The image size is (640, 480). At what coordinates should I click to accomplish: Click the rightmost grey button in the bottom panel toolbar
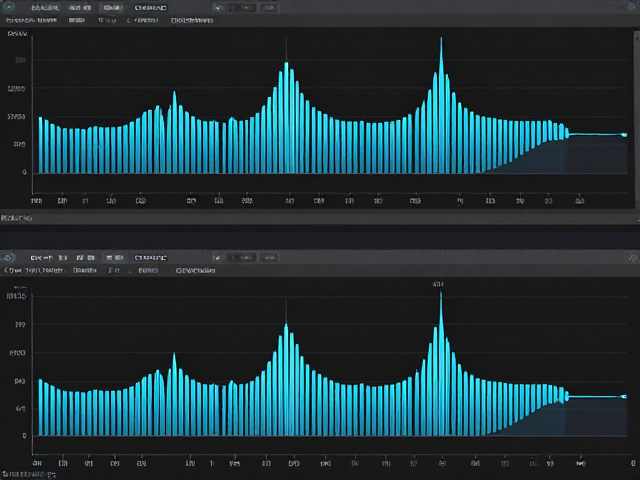pos(269,258)
